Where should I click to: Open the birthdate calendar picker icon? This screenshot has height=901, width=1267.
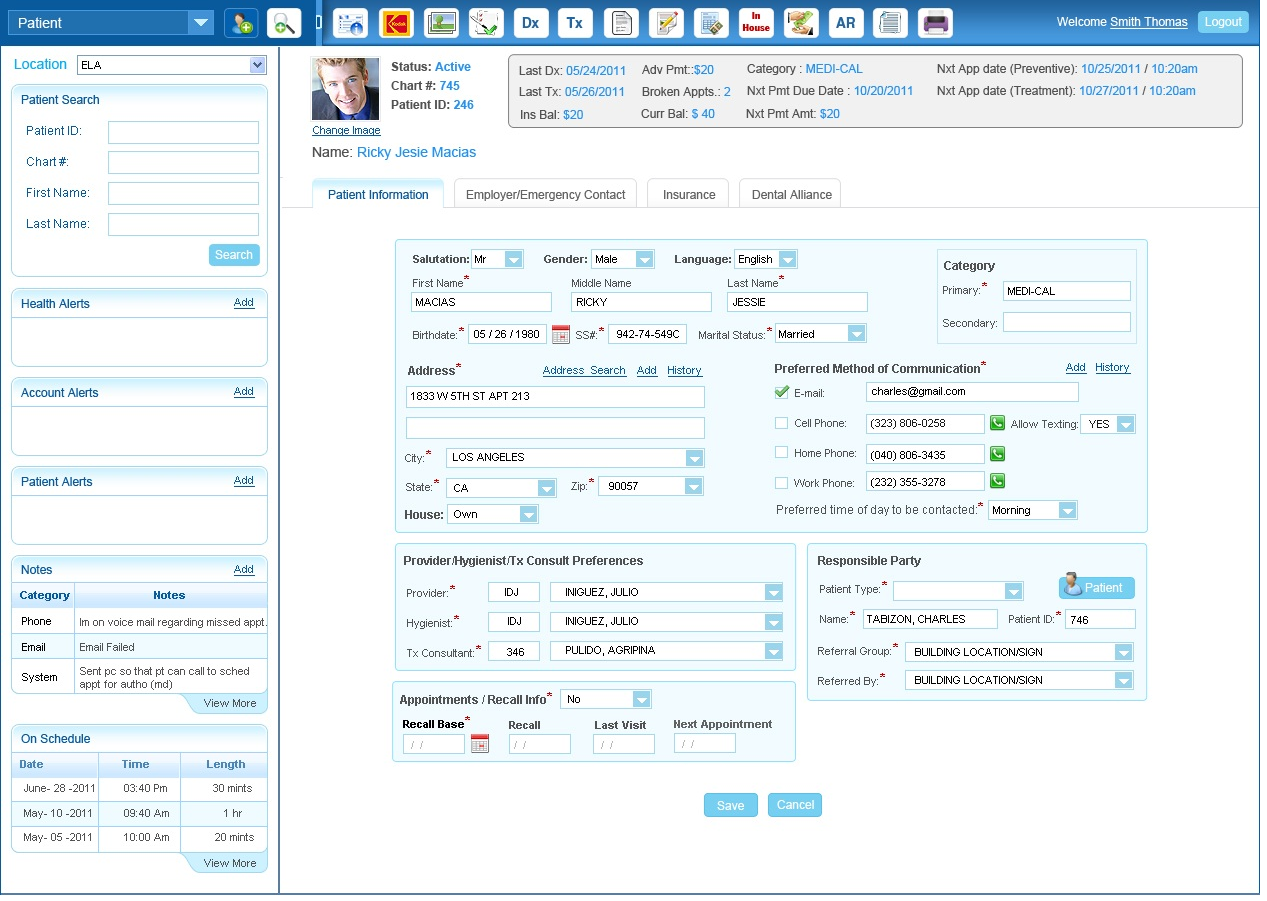tap(561, 334)
